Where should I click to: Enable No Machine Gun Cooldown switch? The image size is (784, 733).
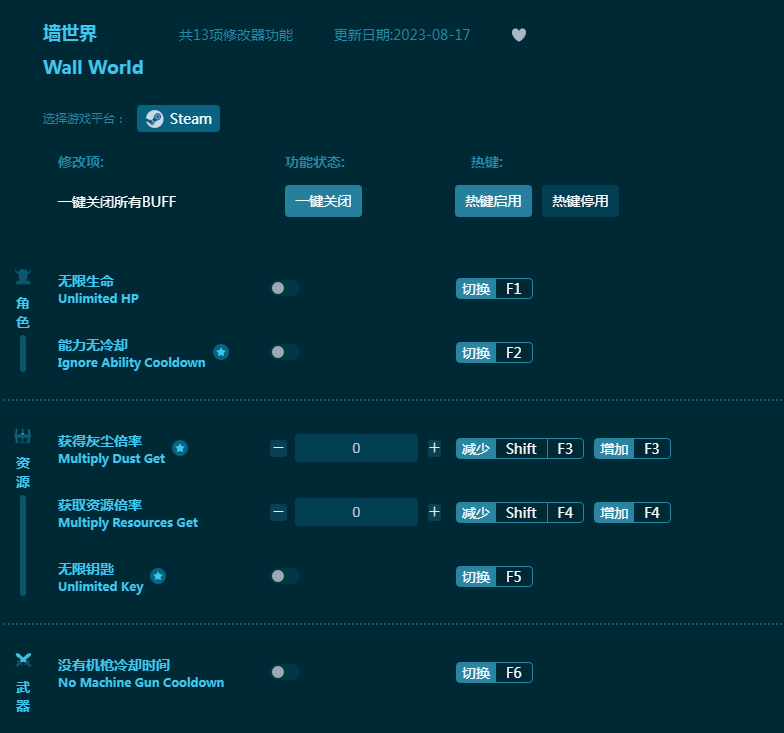[284, 672]
